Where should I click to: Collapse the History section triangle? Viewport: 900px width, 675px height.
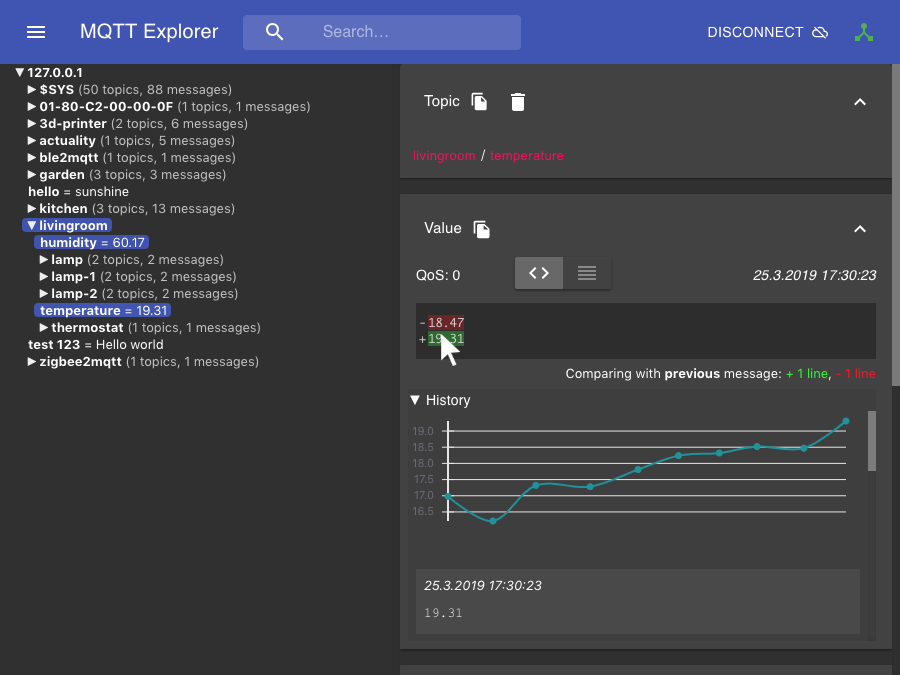(x=415, y=399)
